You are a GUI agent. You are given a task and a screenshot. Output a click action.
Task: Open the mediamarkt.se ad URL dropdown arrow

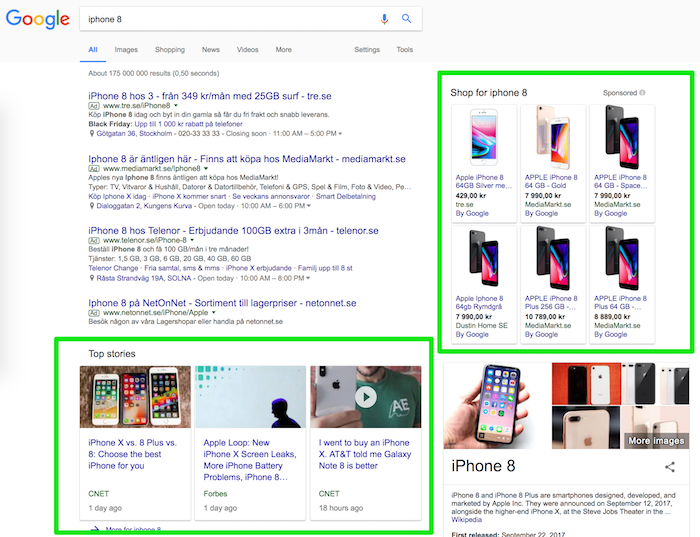point(206,169)
